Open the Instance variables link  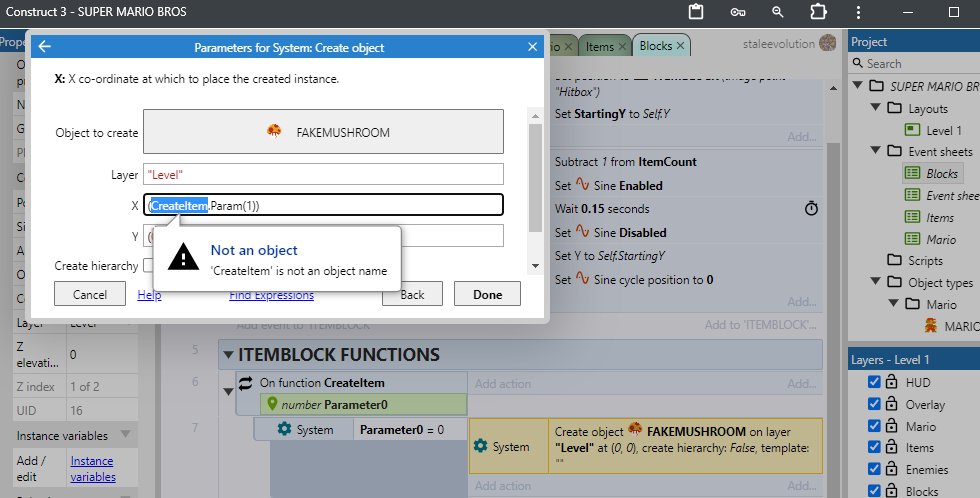click(92, 469)
